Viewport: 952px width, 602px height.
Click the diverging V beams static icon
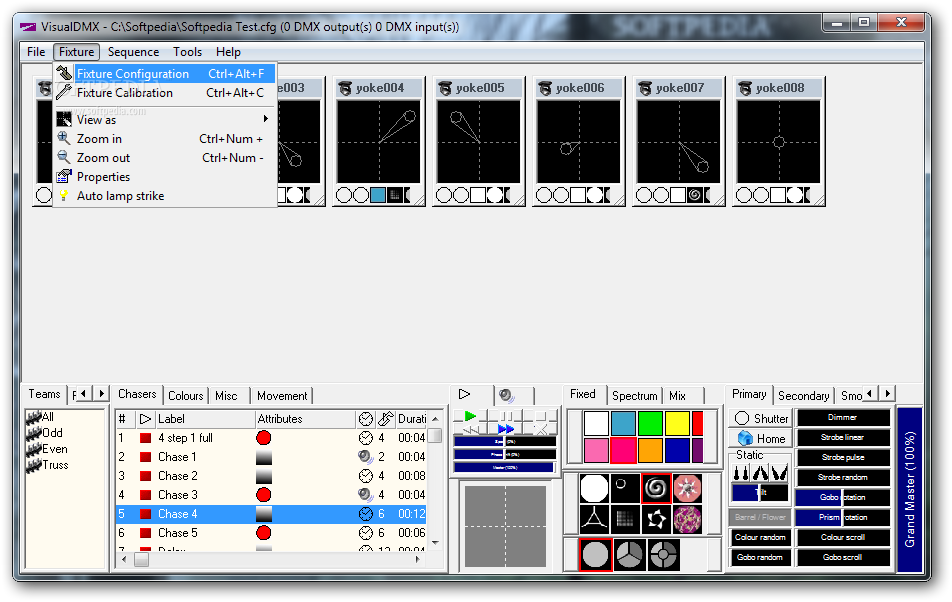[x=780, y=472]
